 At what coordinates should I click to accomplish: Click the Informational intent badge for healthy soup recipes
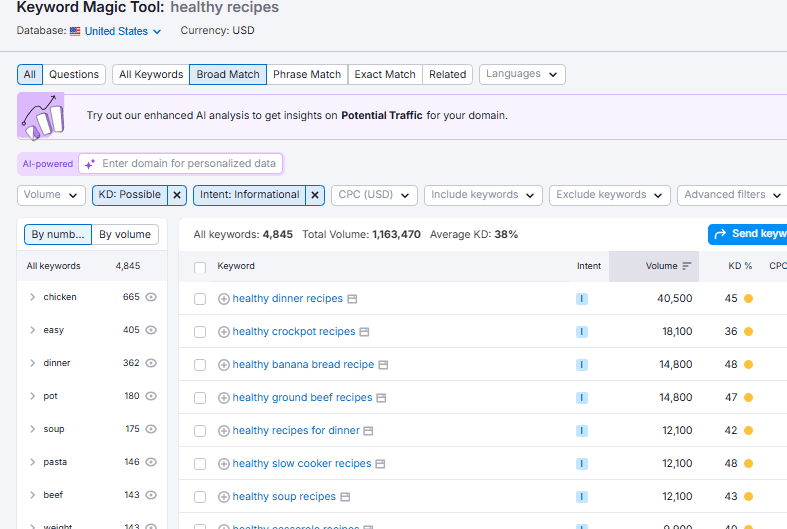click(x=582, y=497)
